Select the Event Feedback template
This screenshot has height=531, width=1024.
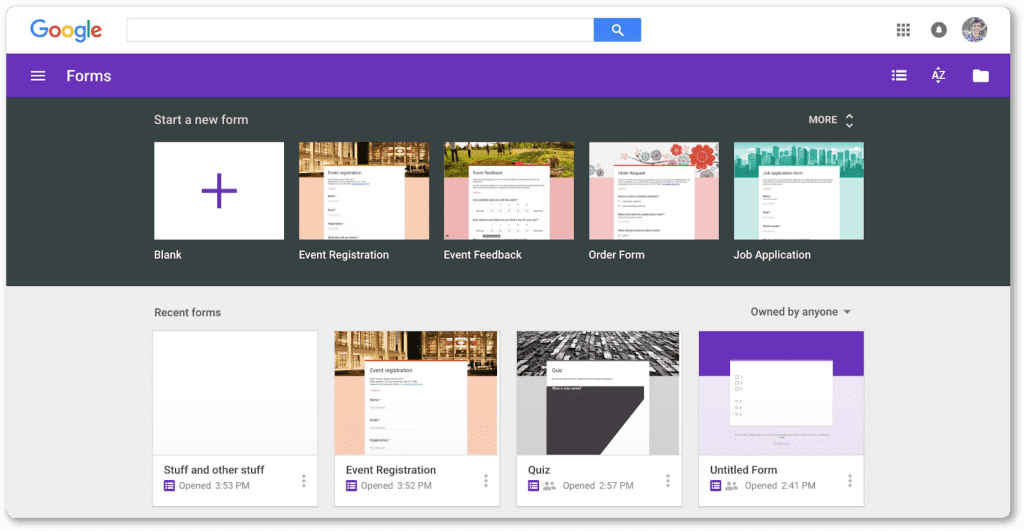pos(509,191)
